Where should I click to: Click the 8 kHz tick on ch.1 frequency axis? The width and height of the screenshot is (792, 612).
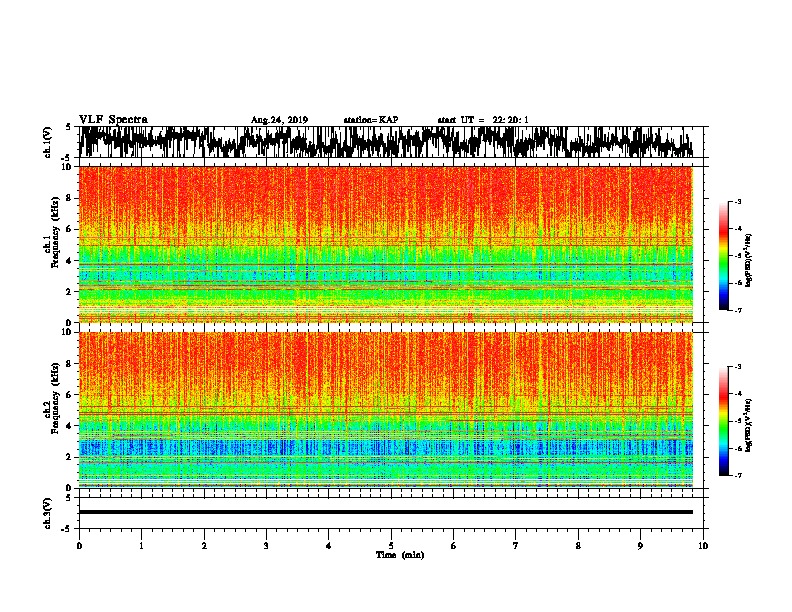pyautogui.click(x=71, y=198)
